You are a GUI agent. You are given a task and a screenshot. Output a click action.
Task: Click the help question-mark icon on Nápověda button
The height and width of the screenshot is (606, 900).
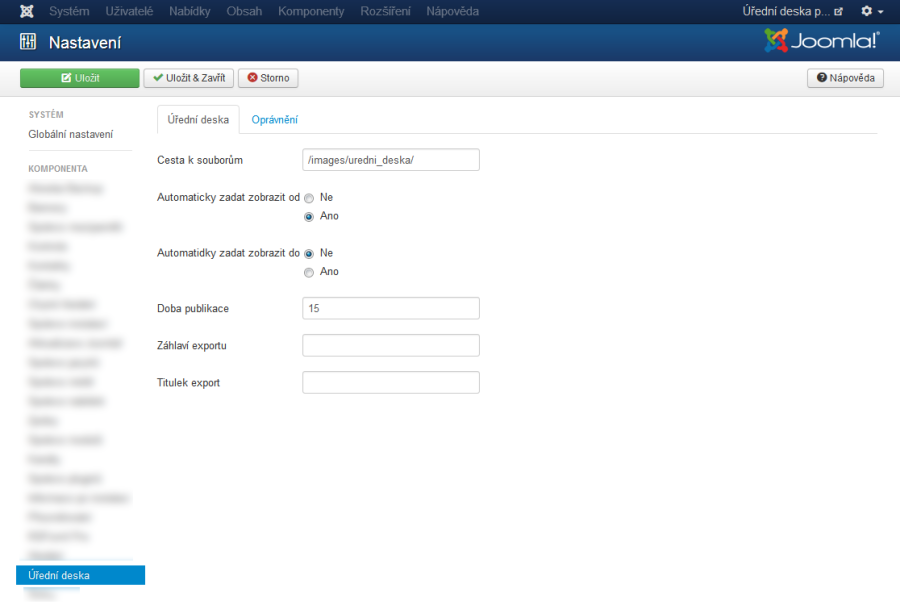[x=822, y=77]
